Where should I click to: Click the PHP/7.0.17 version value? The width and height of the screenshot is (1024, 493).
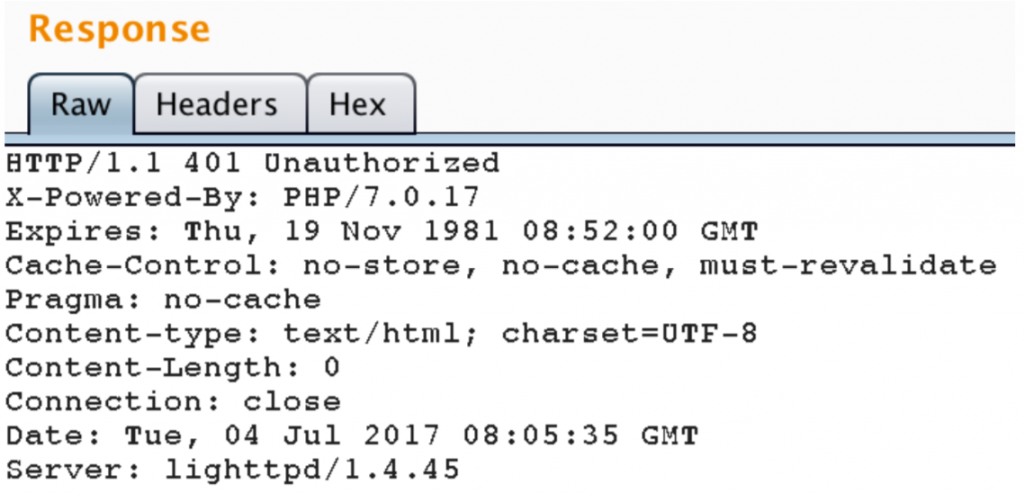pos(381,197)
